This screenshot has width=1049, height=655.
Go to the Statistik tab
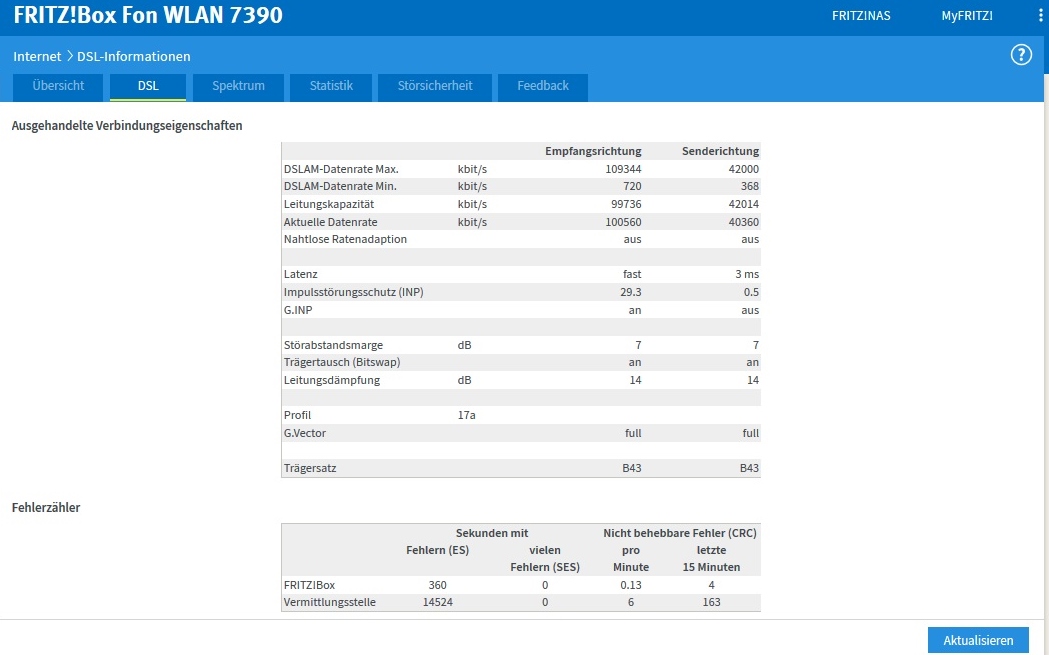(x=330, y=87)
